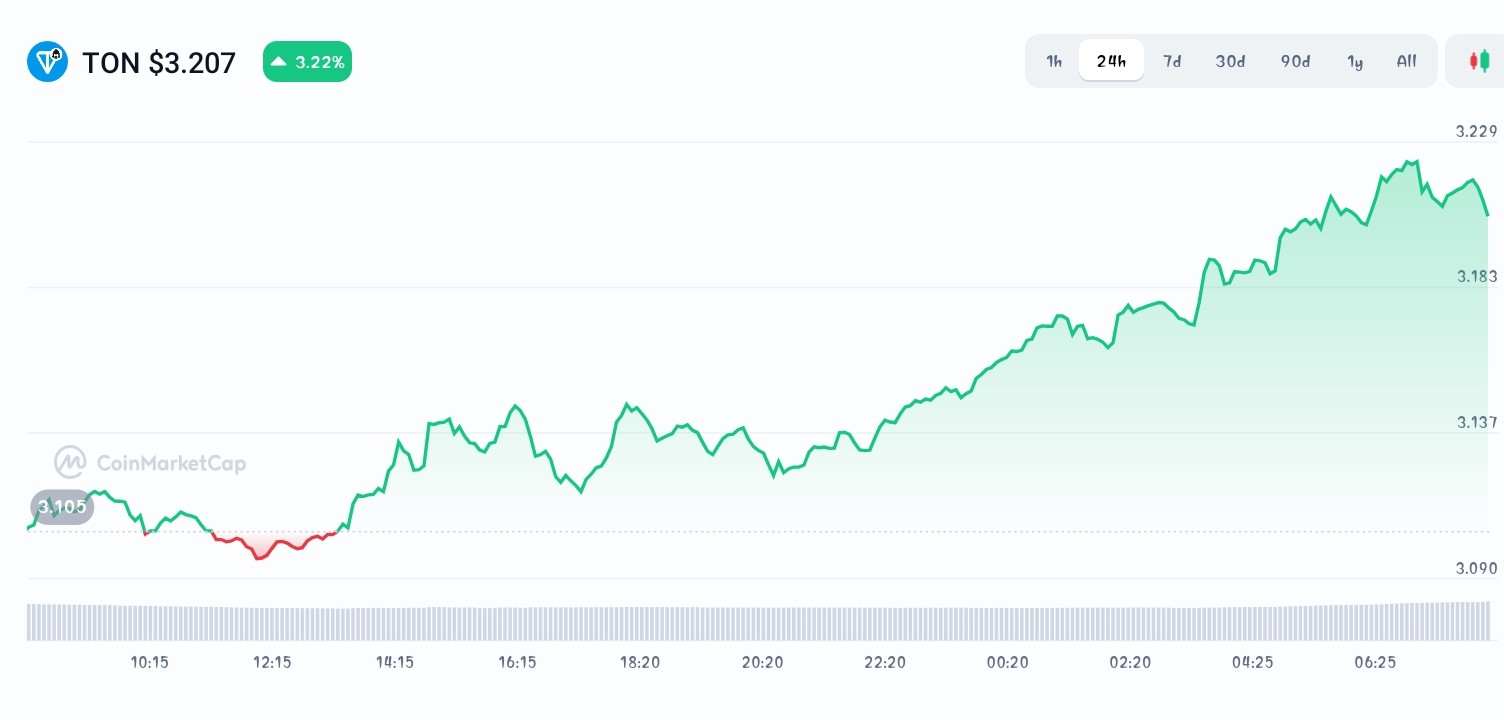The height and width of the screenshot is (720, 1504).
Task: Click the 3.090 y-axis label
Action: 1476,568
